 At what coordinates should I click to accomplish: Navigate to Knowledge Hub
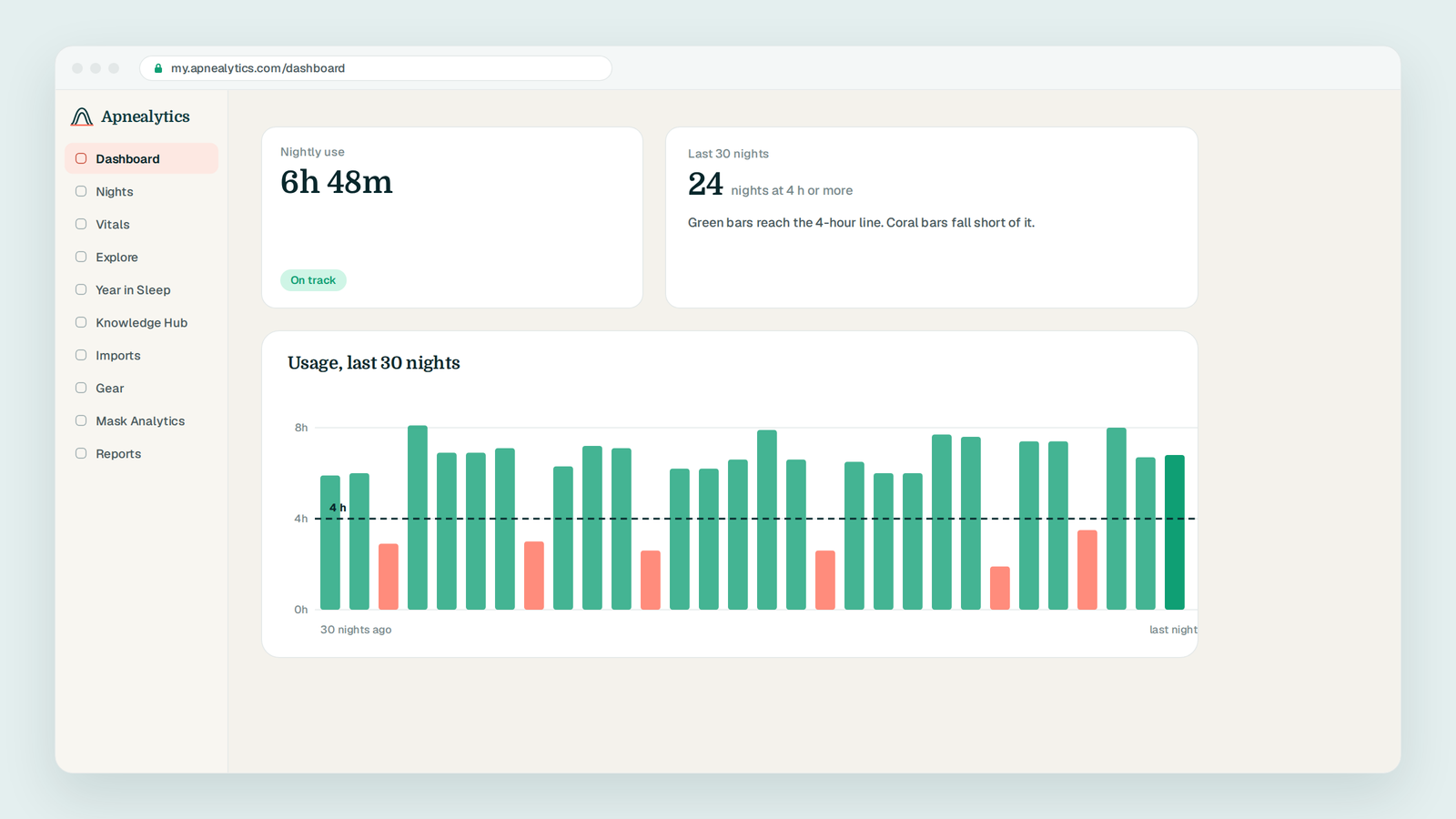pyautogui.click(x=141, y=322)
